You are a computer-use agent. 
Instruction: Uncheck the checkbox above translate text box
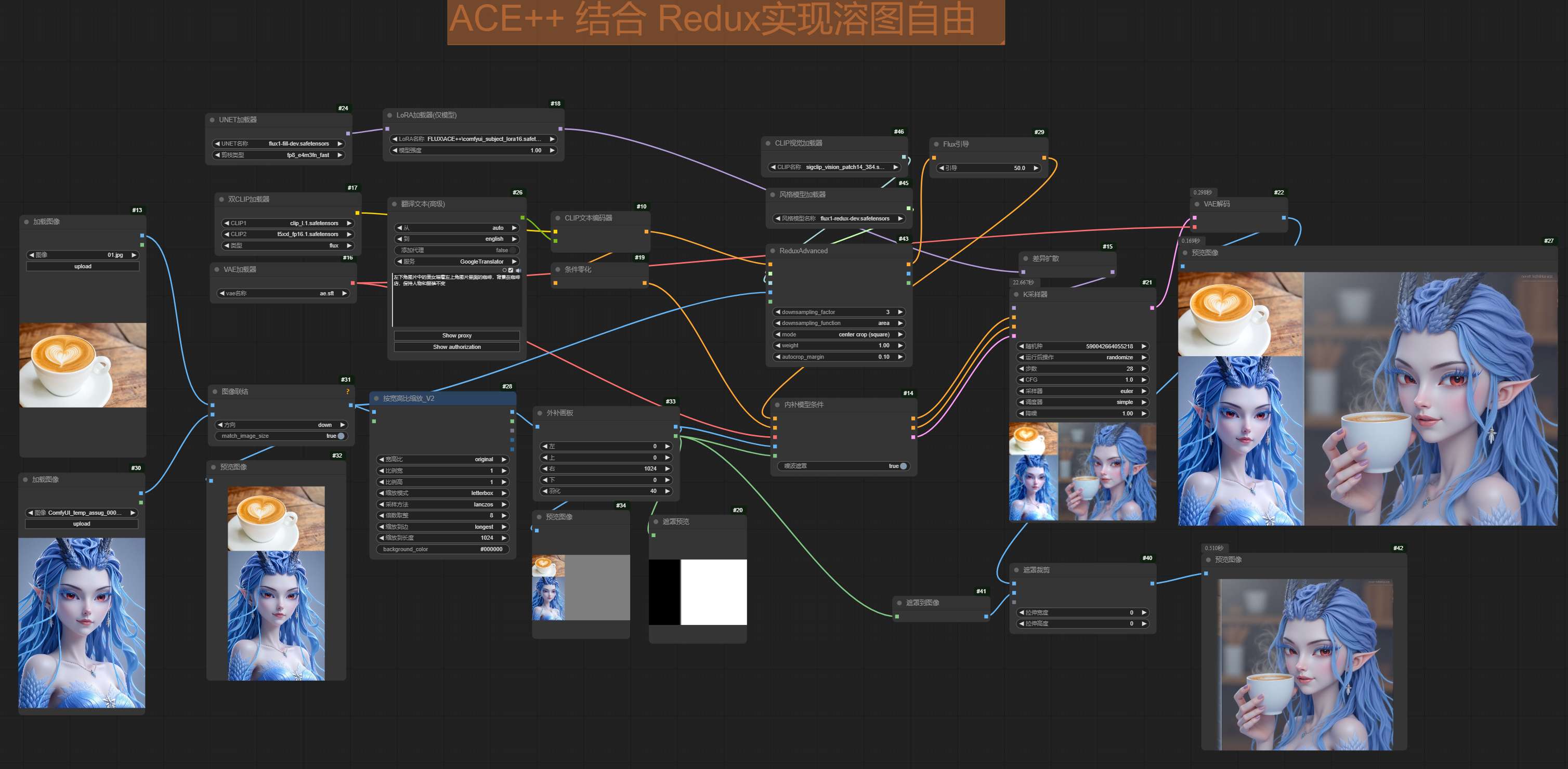tap(511, 270)
